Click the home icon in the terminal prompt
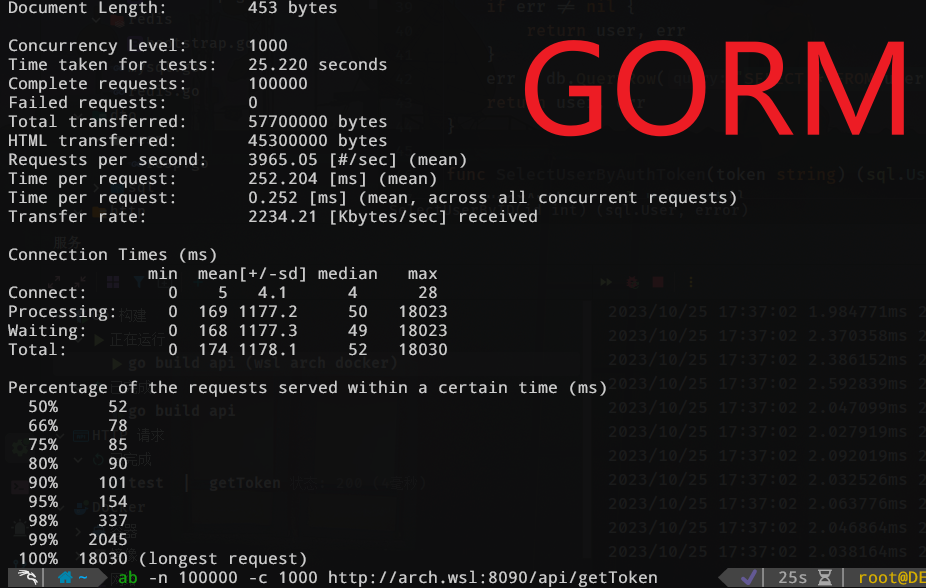Image resolution: width=926 pixels, height=588 pixels. (x=65, y=578)
